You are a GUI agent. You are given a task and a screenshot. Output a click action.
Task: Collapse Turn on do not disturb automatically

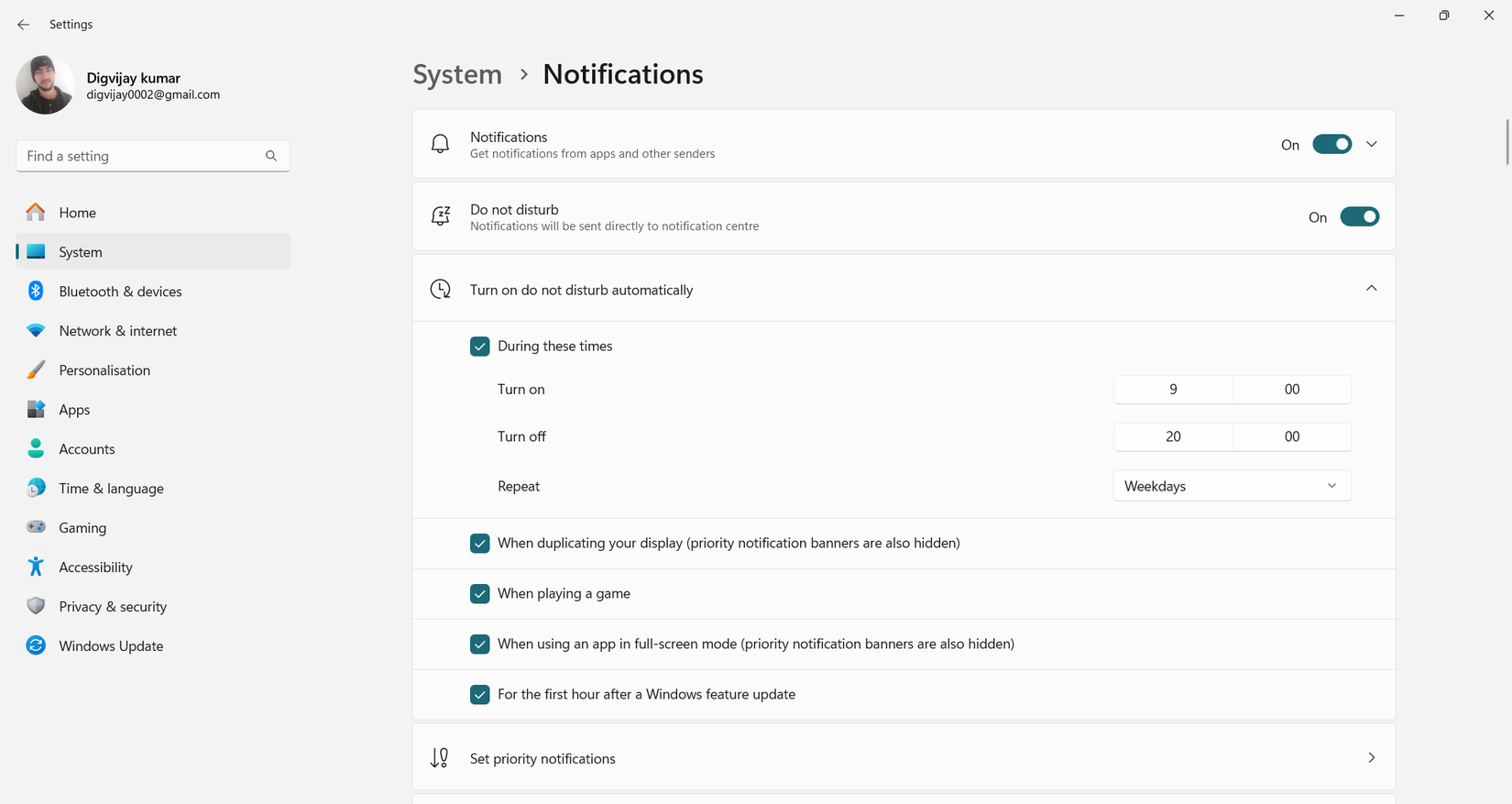point(1372,289)
